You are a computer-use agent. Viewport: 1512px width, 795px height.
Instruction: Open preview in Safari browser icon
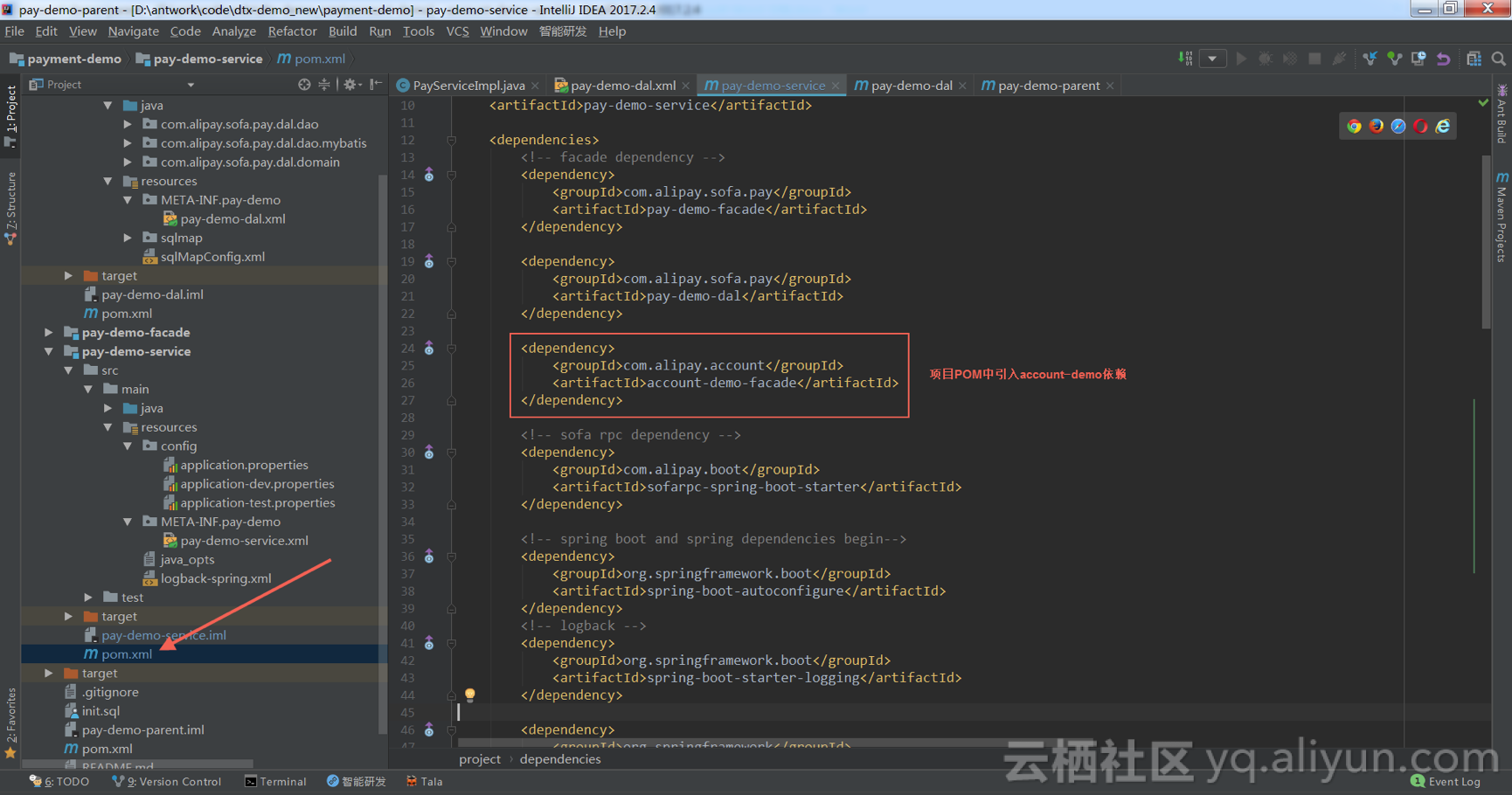tap(1398, 126)
